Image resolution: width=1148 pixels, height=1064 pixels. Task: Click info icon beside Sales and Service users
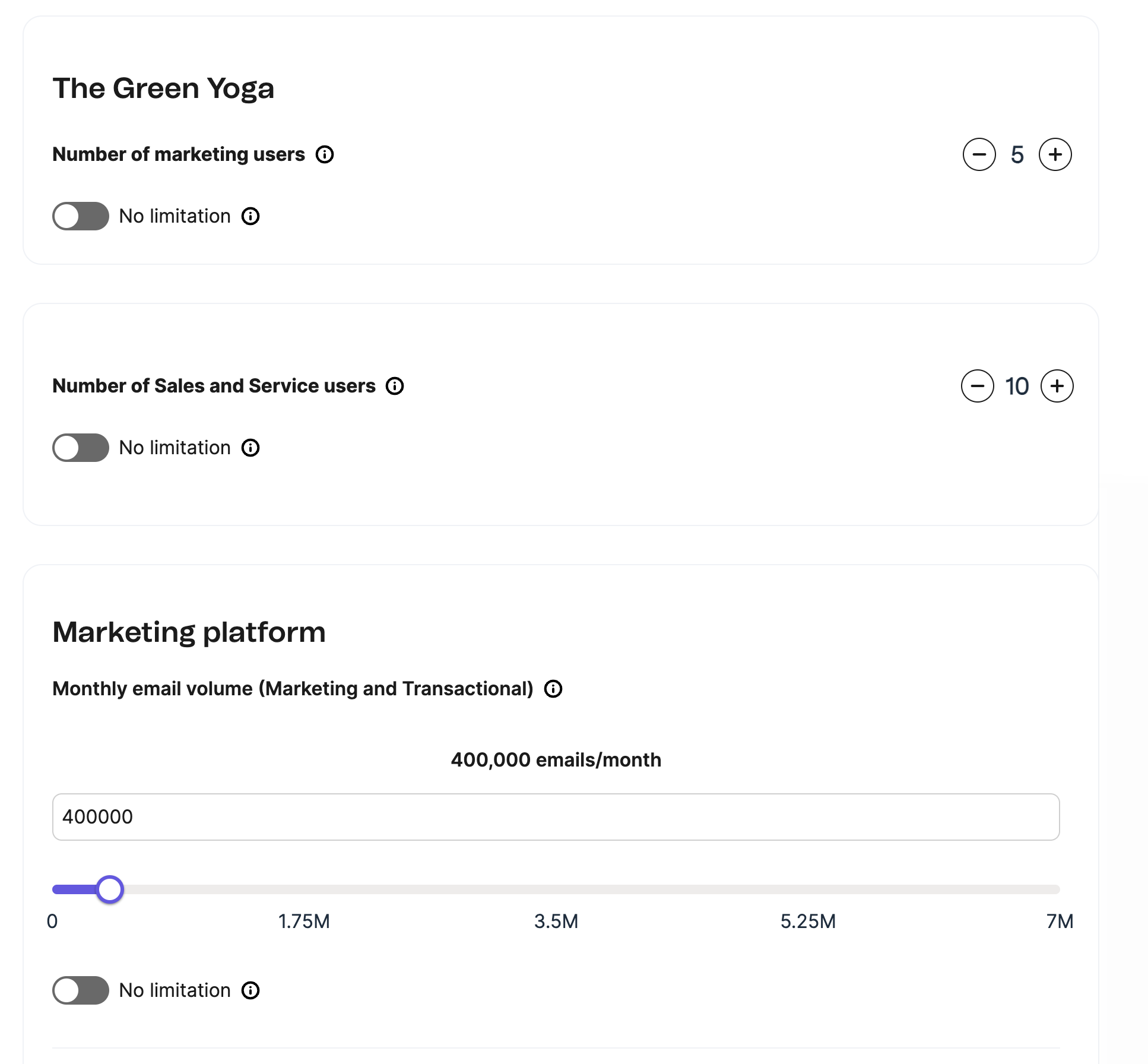(x=395, y=386)
